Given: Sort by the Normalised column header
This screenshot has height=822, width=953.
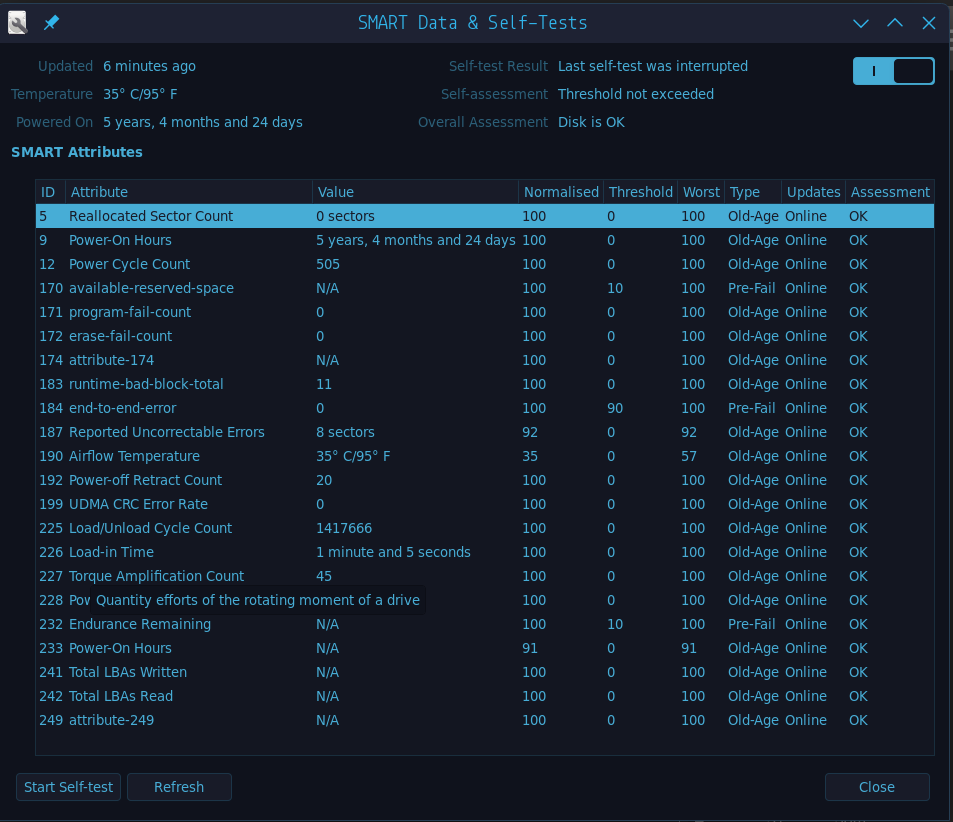Looking at the screenshot, I should click(x=561, y=192).
